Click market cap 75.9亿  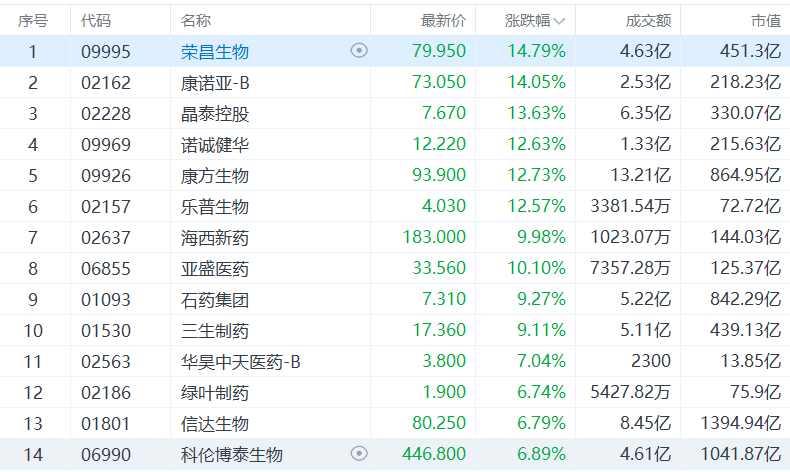tap(755, 392)
